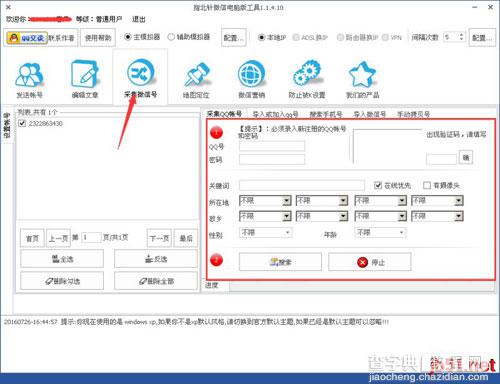Image resolution: width=500 pixels, height=384 pixels.
Task: Select the ADSL换IP radio option
Action: pyautogui.click(x=296, y=37)
